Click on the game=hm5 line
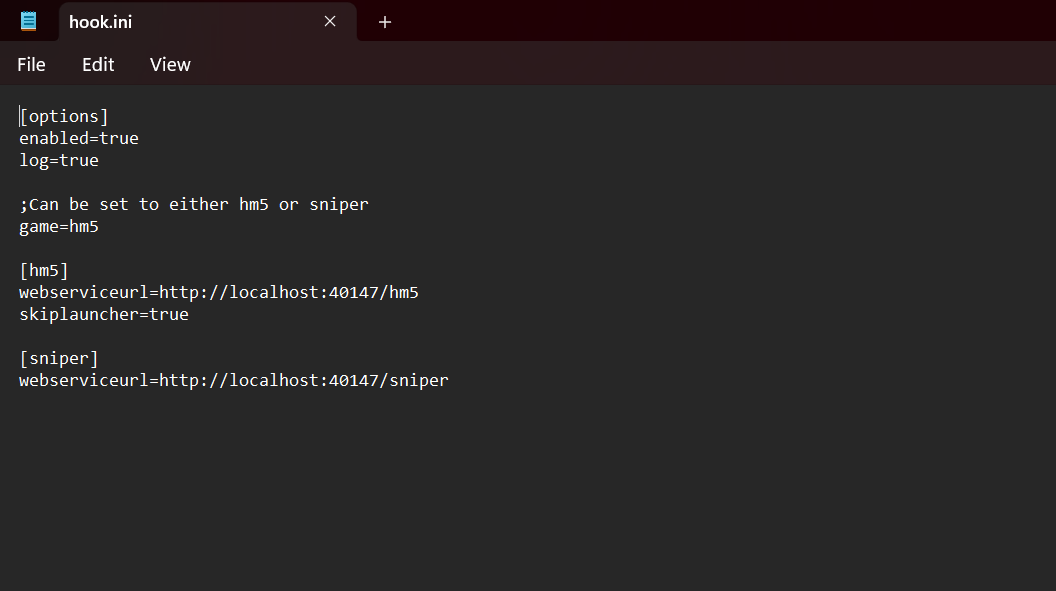1056x591 pixels. tap(59, 227)
